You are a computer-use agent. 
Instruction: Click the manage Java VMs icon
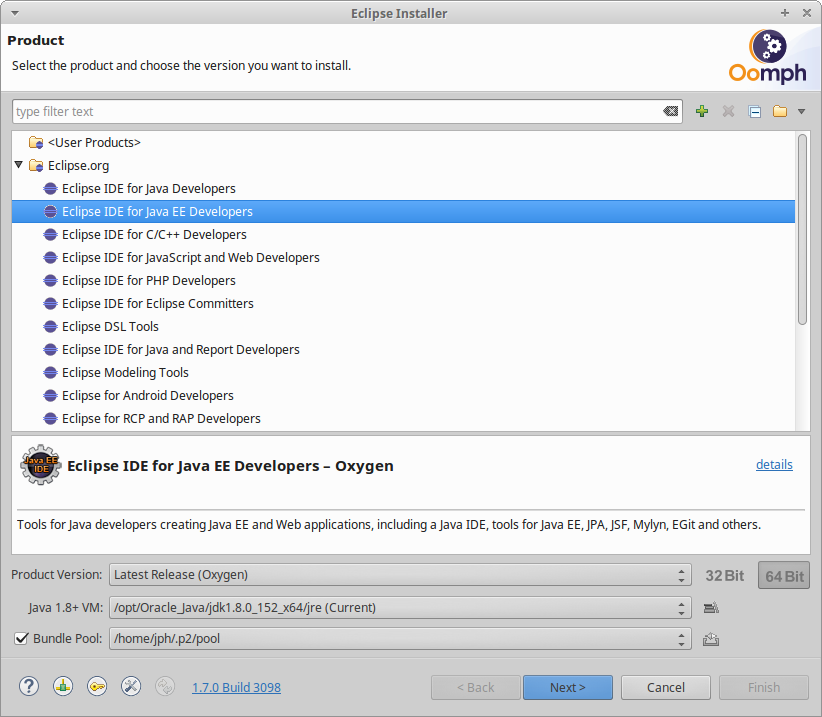click(711, 608)
